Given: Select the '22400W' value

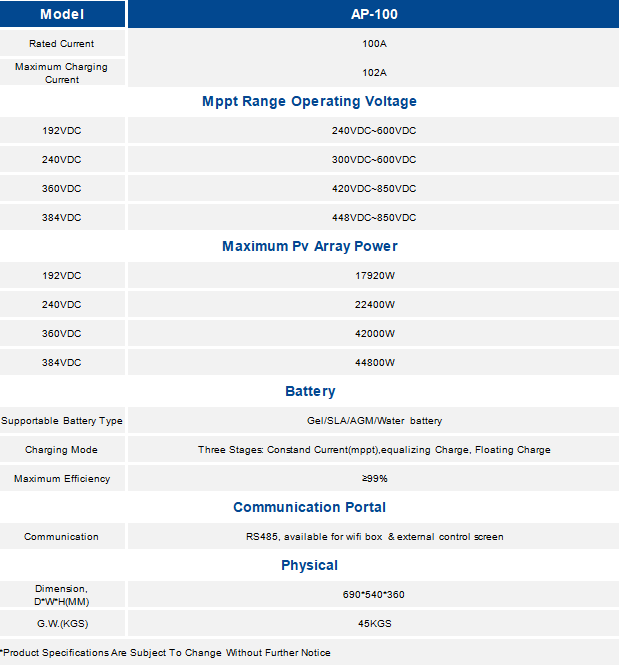Looking at the screenshot, I should pos(375,305).
